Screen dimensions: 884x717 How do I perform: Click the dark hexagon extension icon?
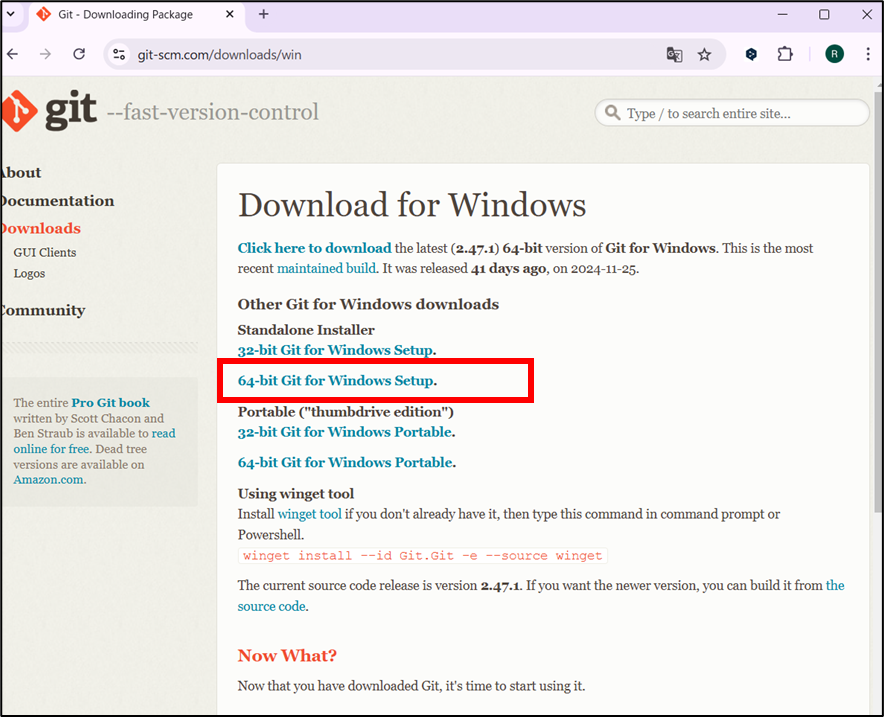751,54
